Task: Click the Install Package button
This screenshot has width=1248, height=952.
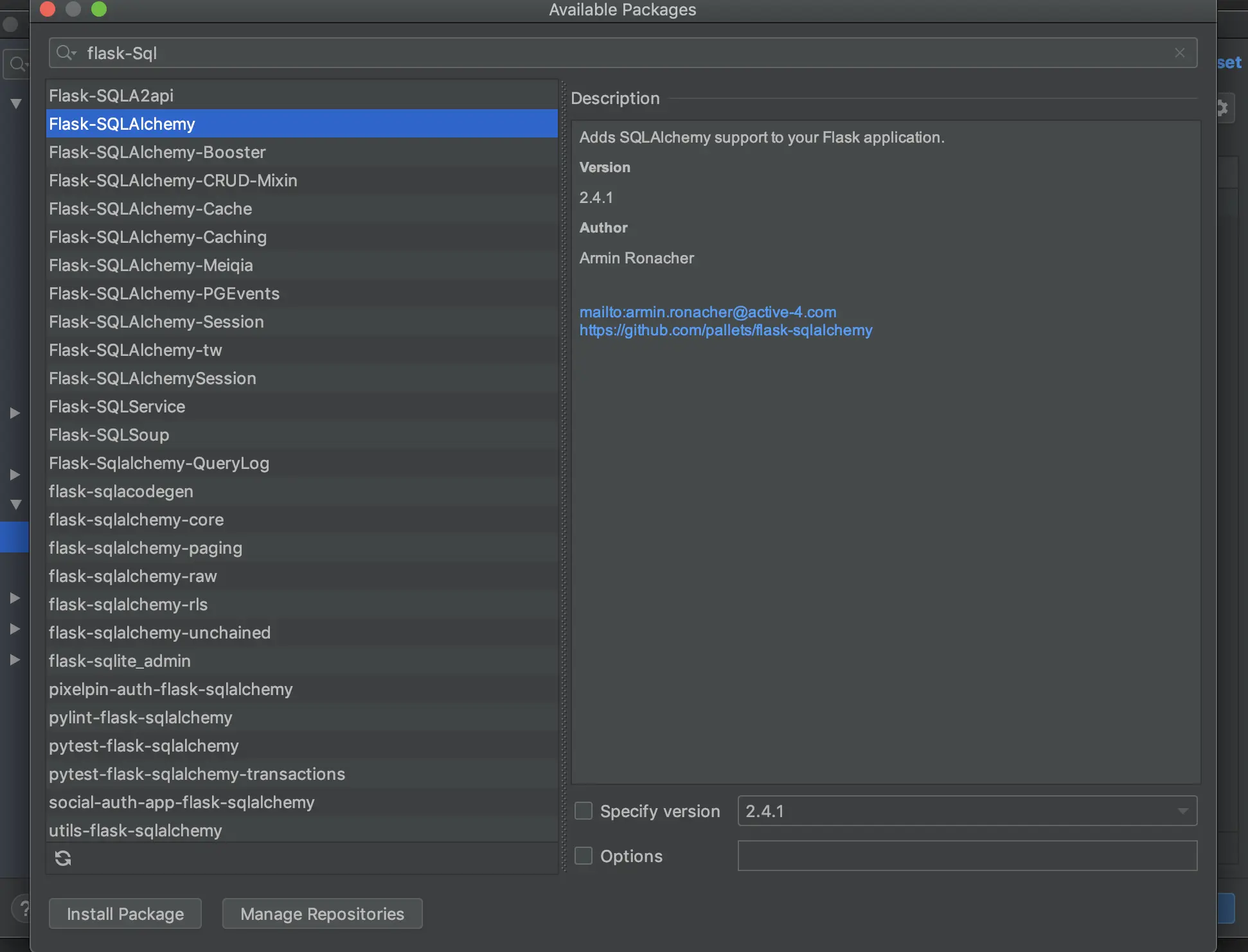Action: pyautogui.click(x=125, y=913)
